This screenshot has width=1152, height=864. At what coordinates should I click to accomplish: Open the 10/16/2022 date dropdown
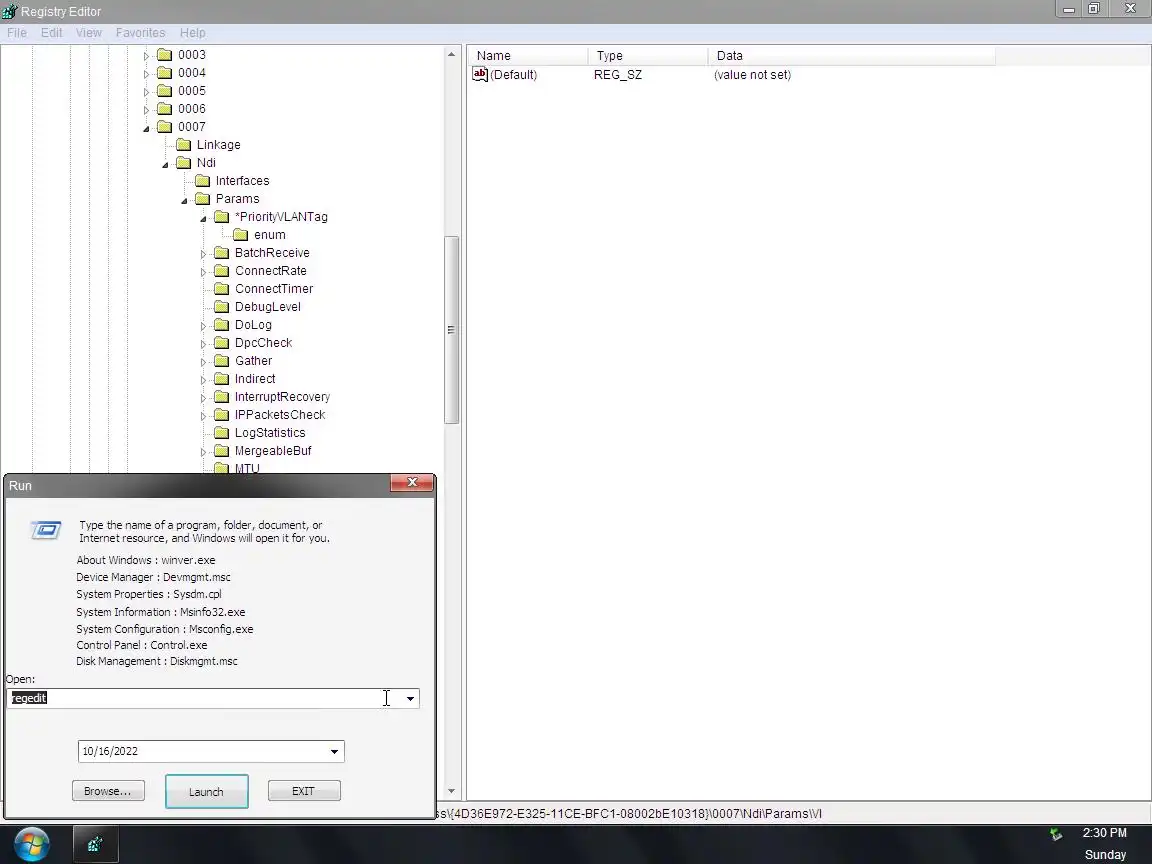click(x=334, y=752)
